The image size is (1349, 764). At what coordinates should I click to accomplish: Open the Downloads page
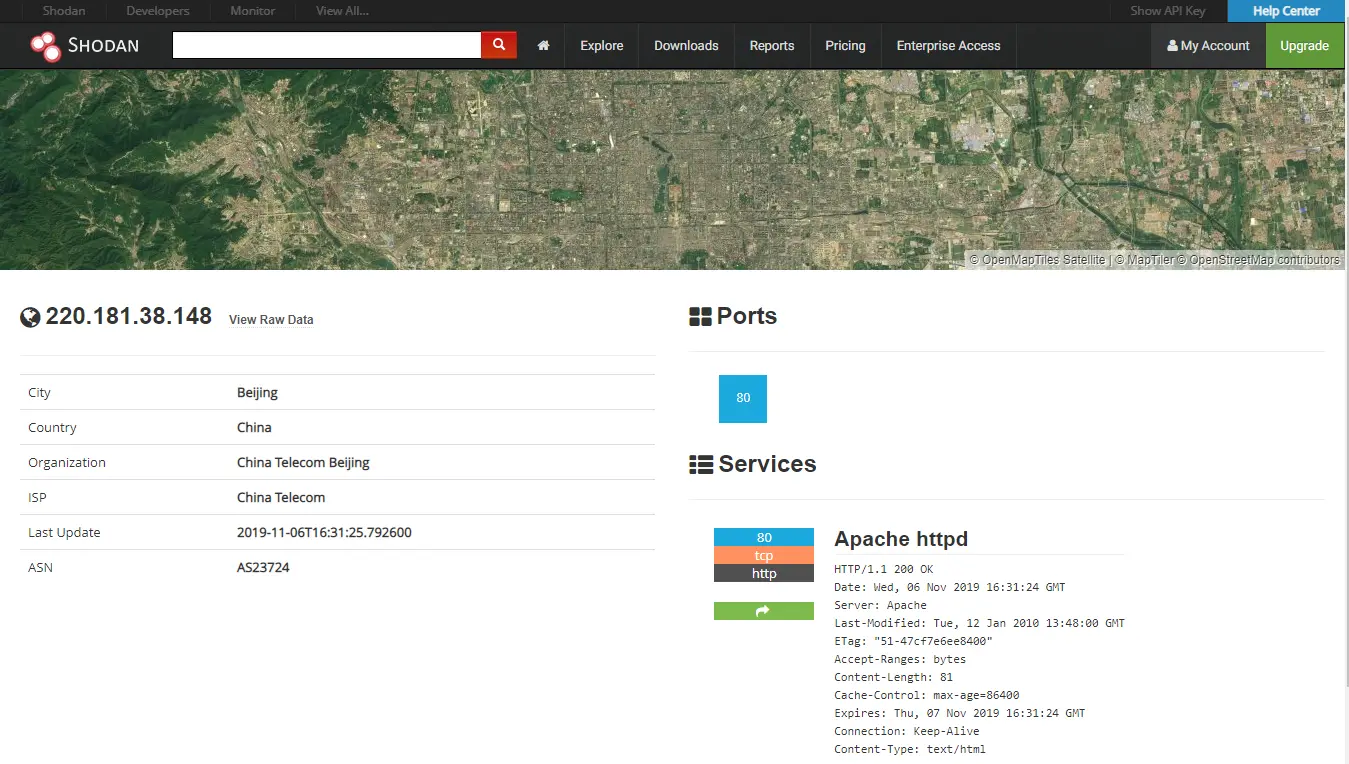coord(686,46)
